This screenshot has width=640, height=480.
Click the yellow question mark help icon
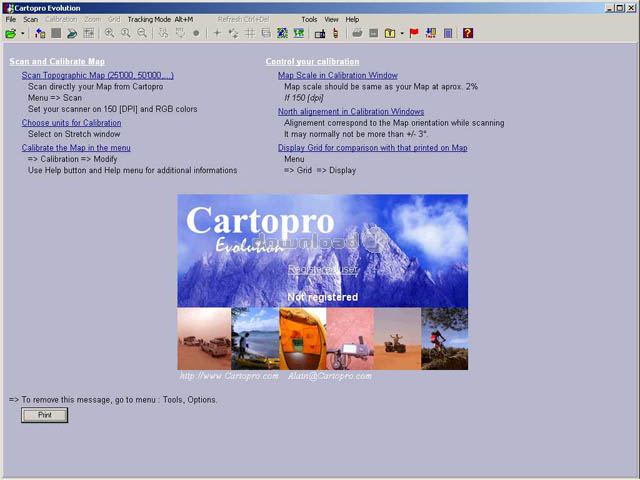468,33
